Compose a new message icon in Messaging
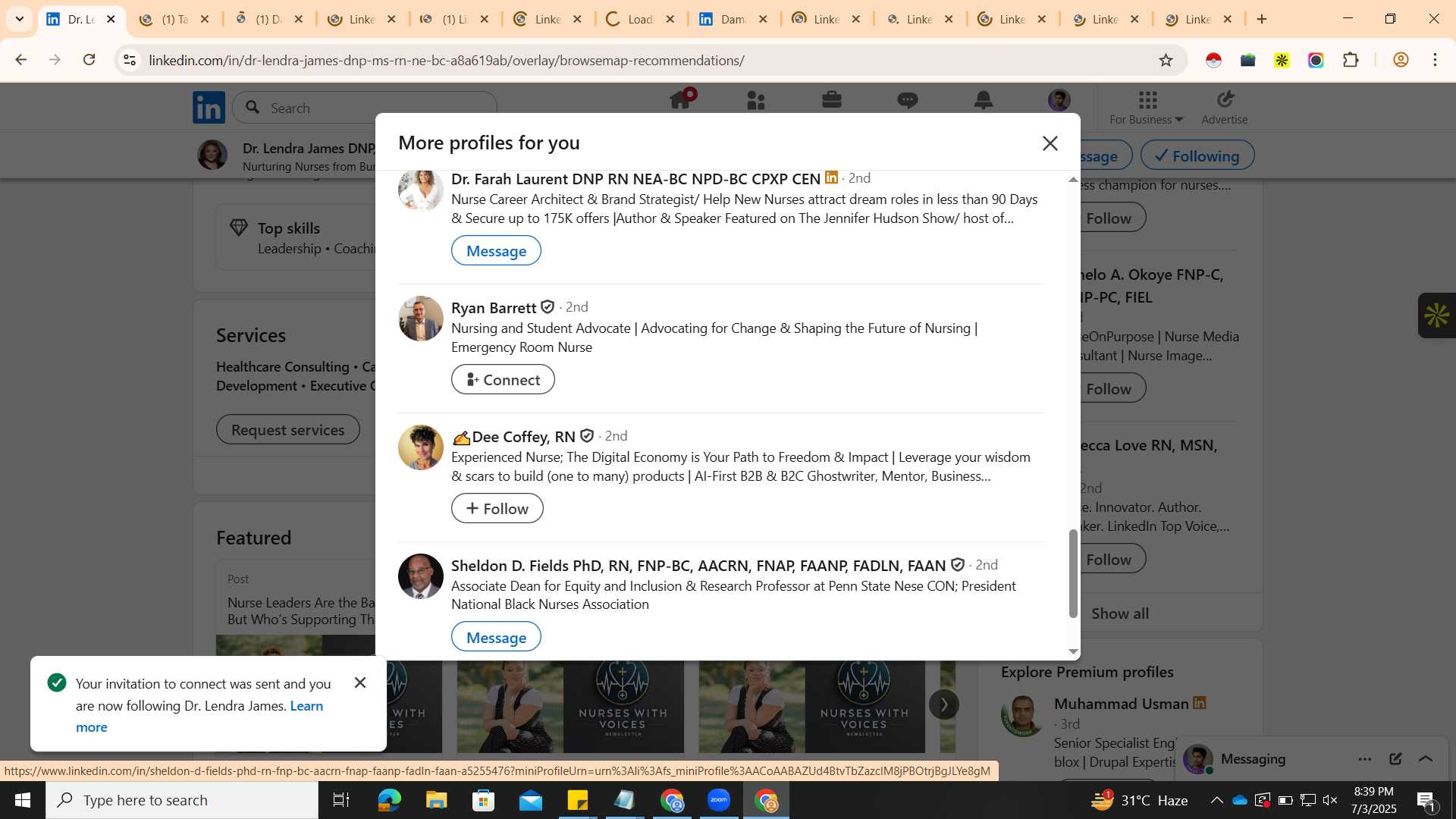1456x819 pixels. click(1395, 758)
